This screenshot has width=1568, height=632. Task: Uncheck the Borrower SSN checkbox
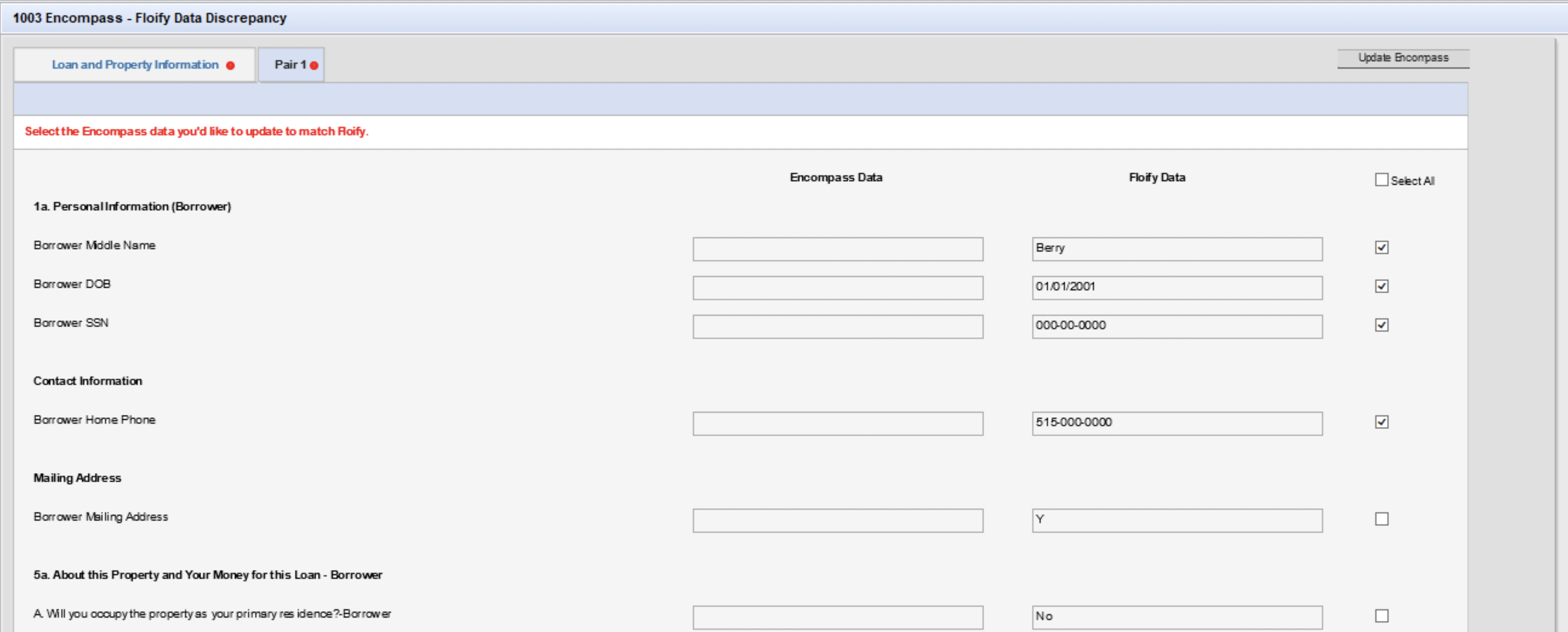click(x=1381, y=325)
